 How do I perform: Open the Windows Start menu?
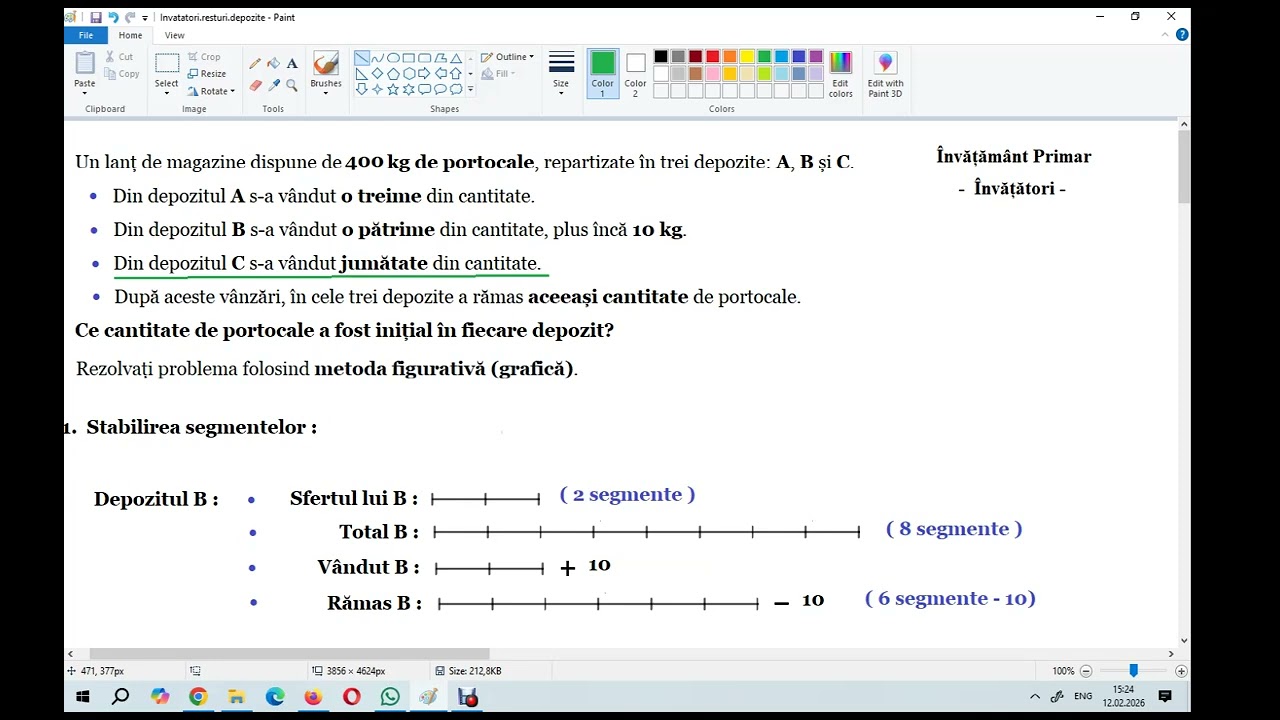pos(83,696)
